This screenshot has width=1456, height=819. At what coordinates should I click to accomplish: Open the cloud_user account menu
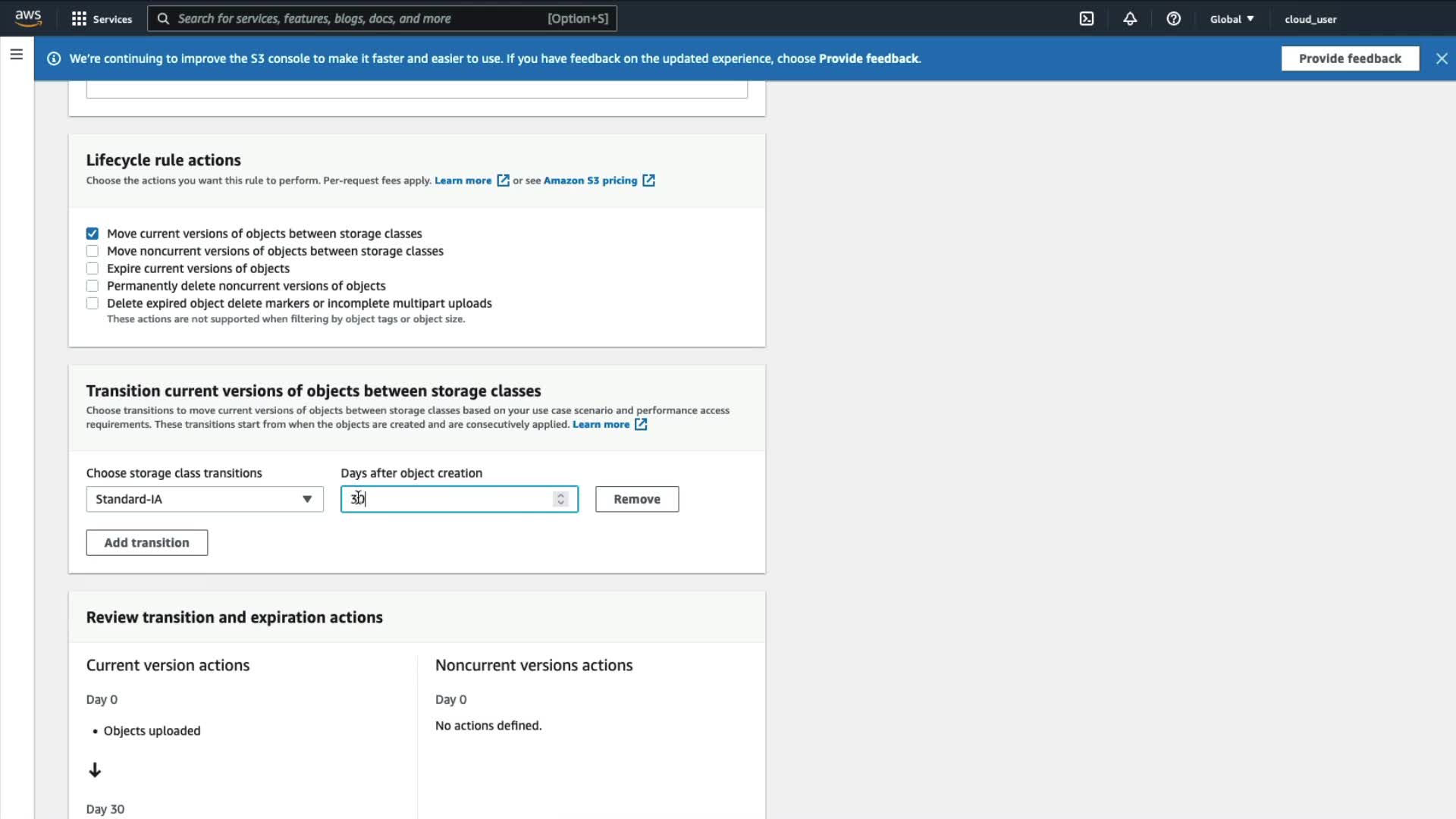(x=1310, y=19)
